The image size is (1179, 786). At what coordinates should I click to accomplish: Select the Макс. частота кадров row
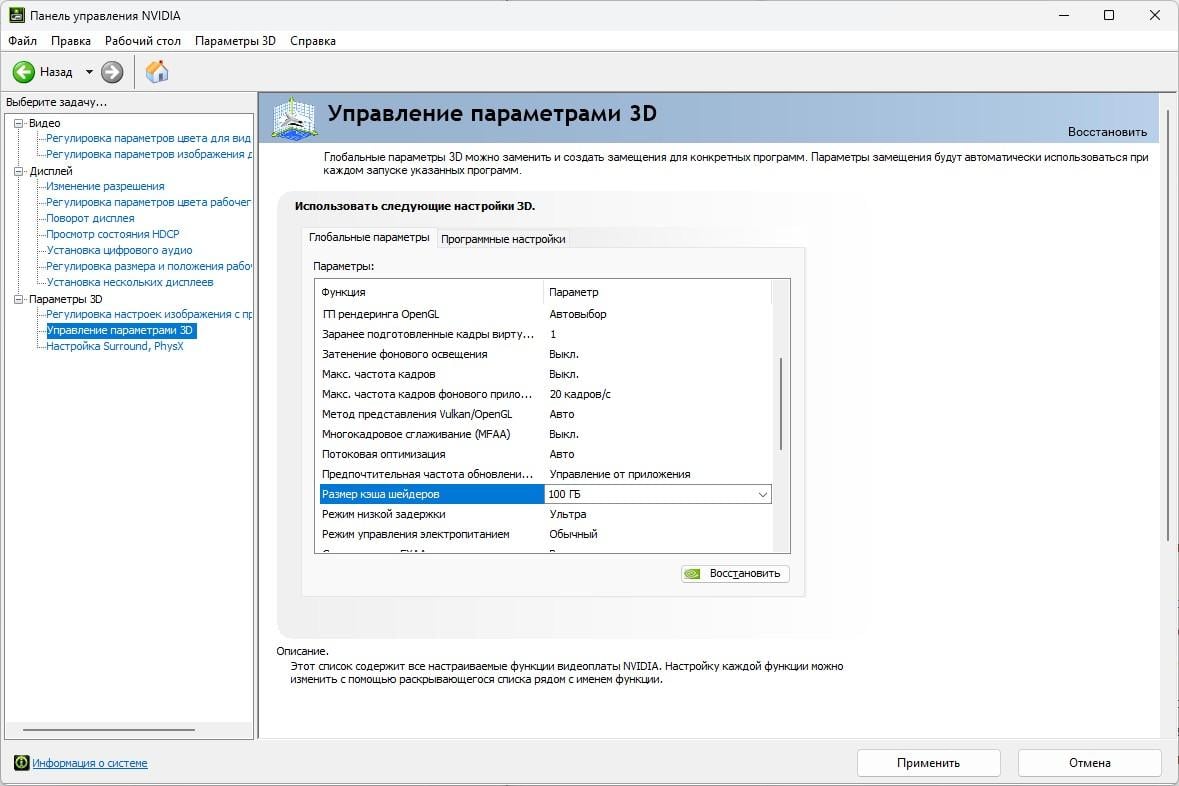coord(544,375)
